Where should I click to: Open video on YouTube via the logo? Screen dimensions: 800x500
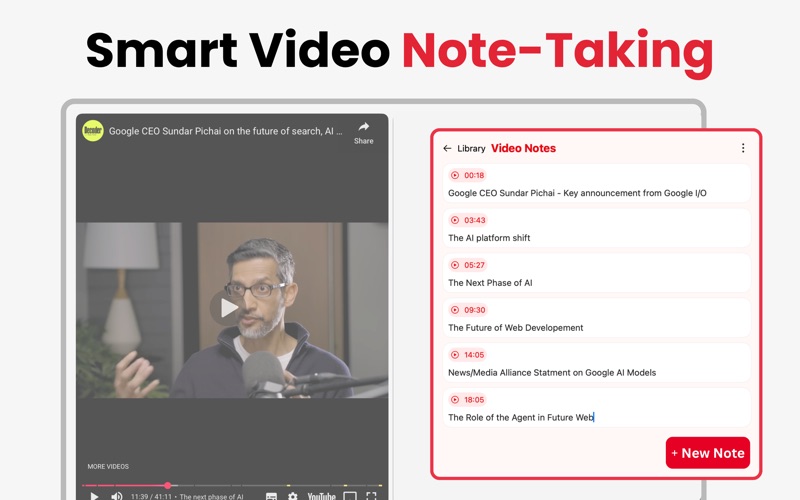tap(321, 496)
